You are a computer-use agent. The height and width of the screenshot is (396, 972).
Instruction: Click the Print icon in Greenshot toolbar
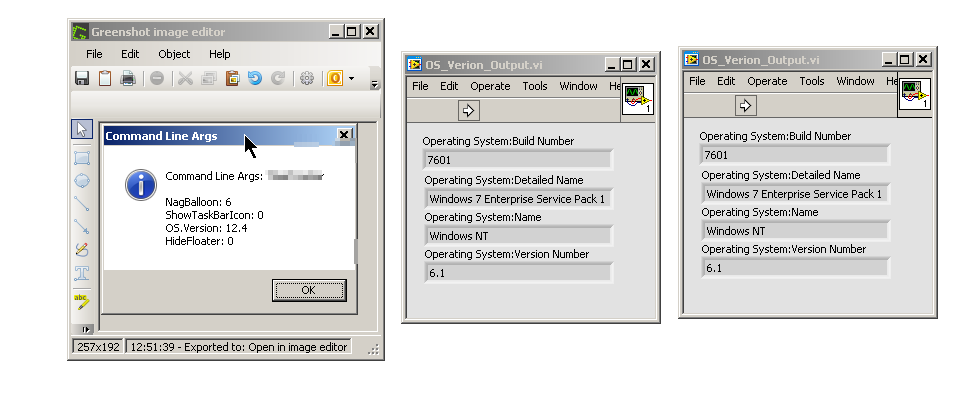coord(128,78)
